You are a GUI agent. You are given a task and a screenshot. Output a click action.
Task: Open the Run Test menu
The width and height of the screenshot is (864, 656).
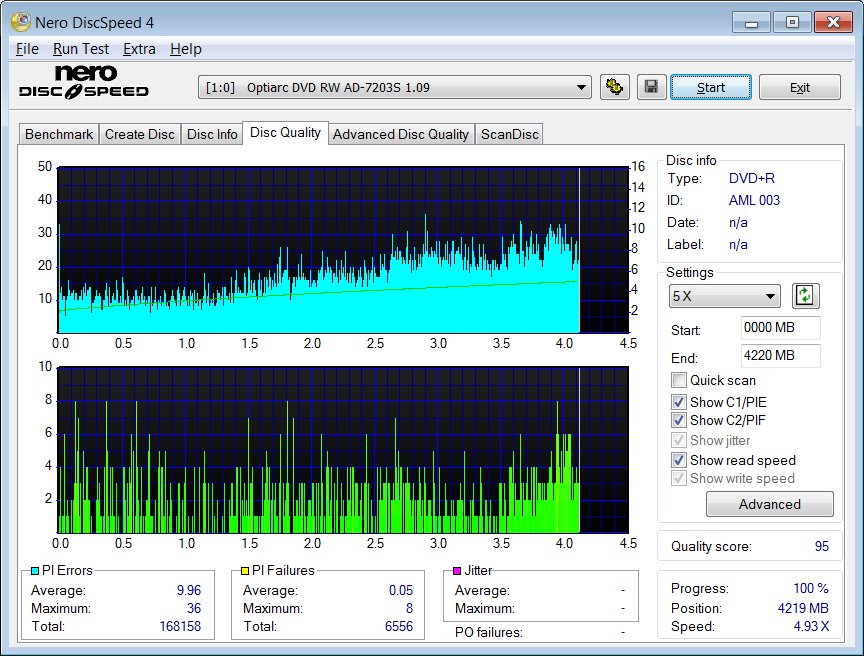pyautogui.click(x=81, y=49)
